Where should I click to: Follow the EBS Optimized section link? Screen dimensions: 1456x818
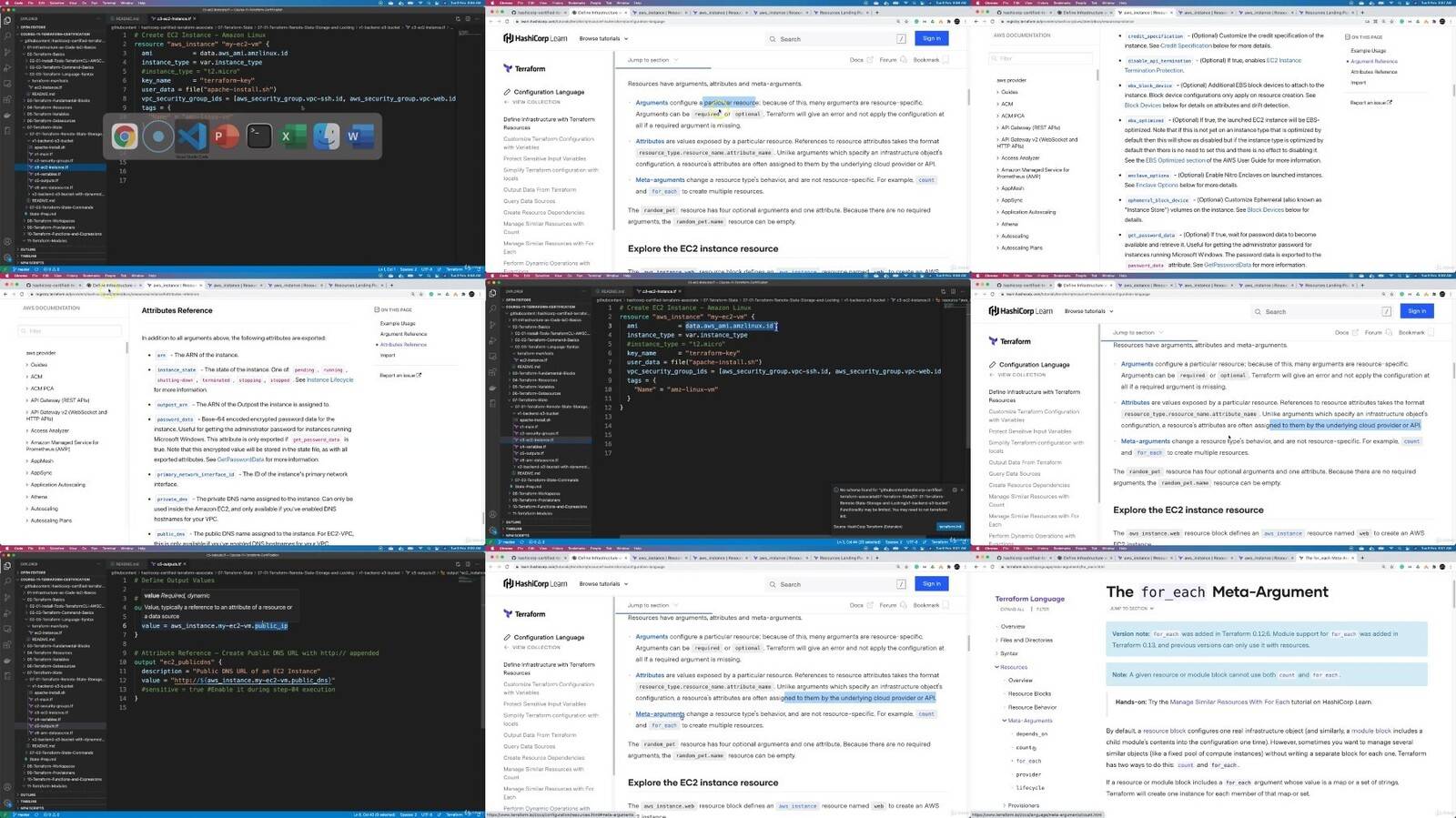[1175, 160]
